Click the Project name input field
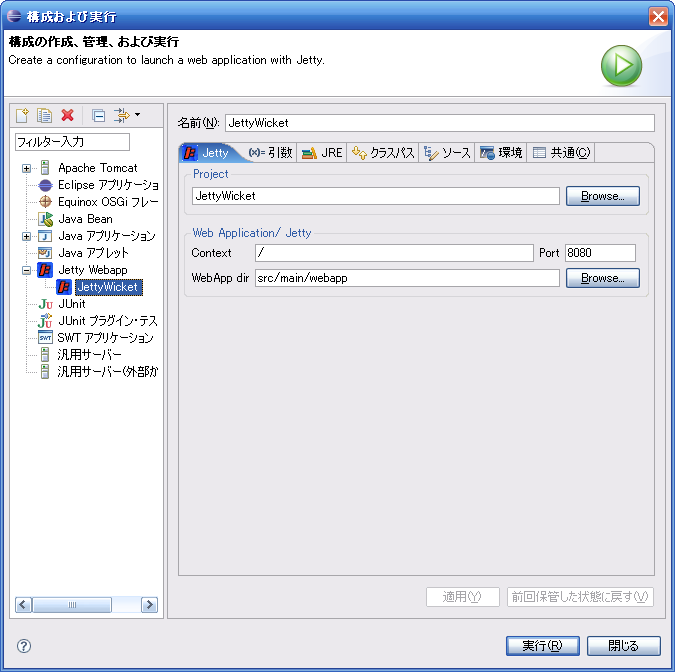This screenshot has height=672, width=675. pos(375,196)
